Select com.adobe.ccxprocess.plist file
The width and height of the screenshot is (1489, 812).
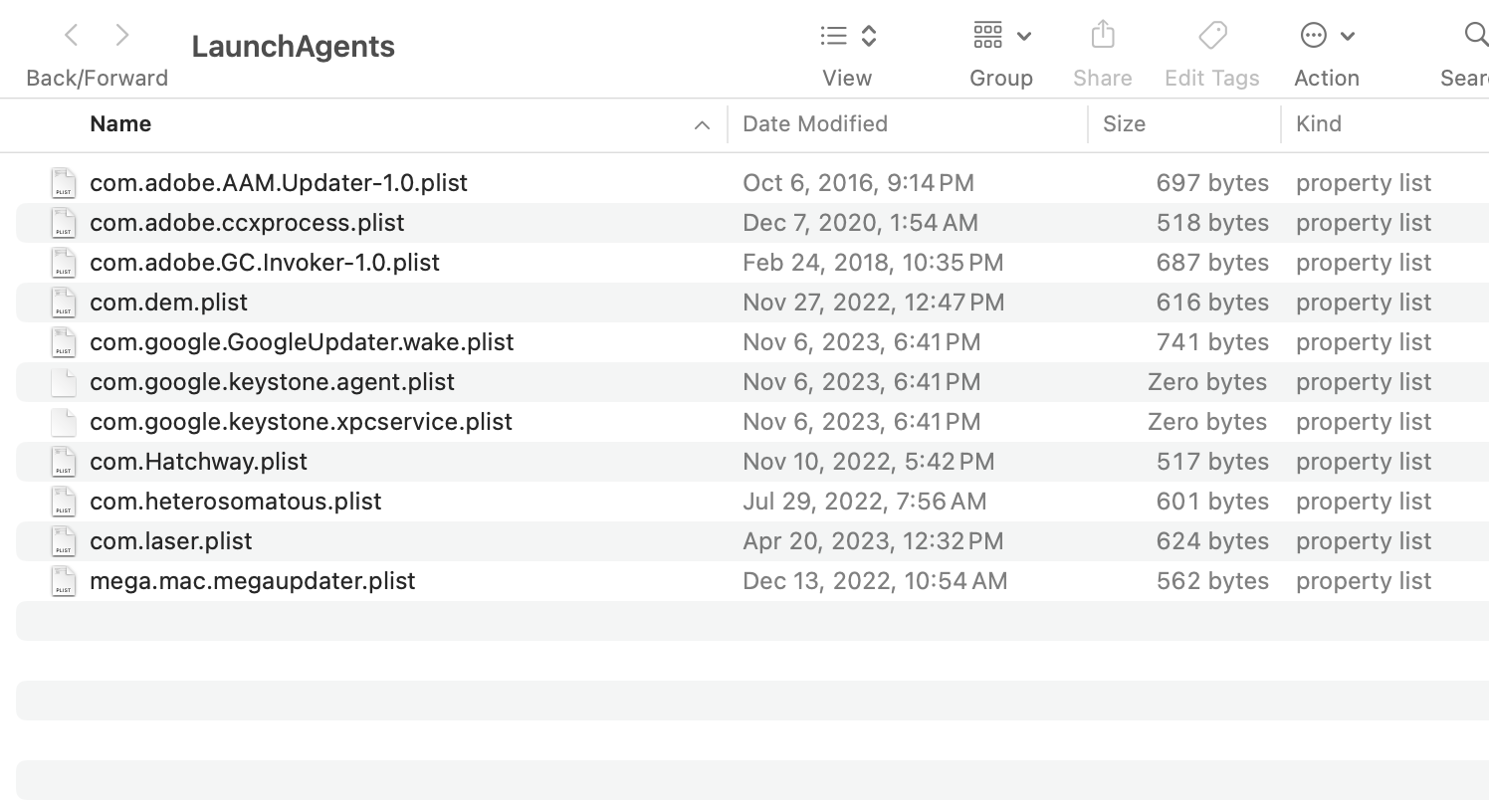247,223
